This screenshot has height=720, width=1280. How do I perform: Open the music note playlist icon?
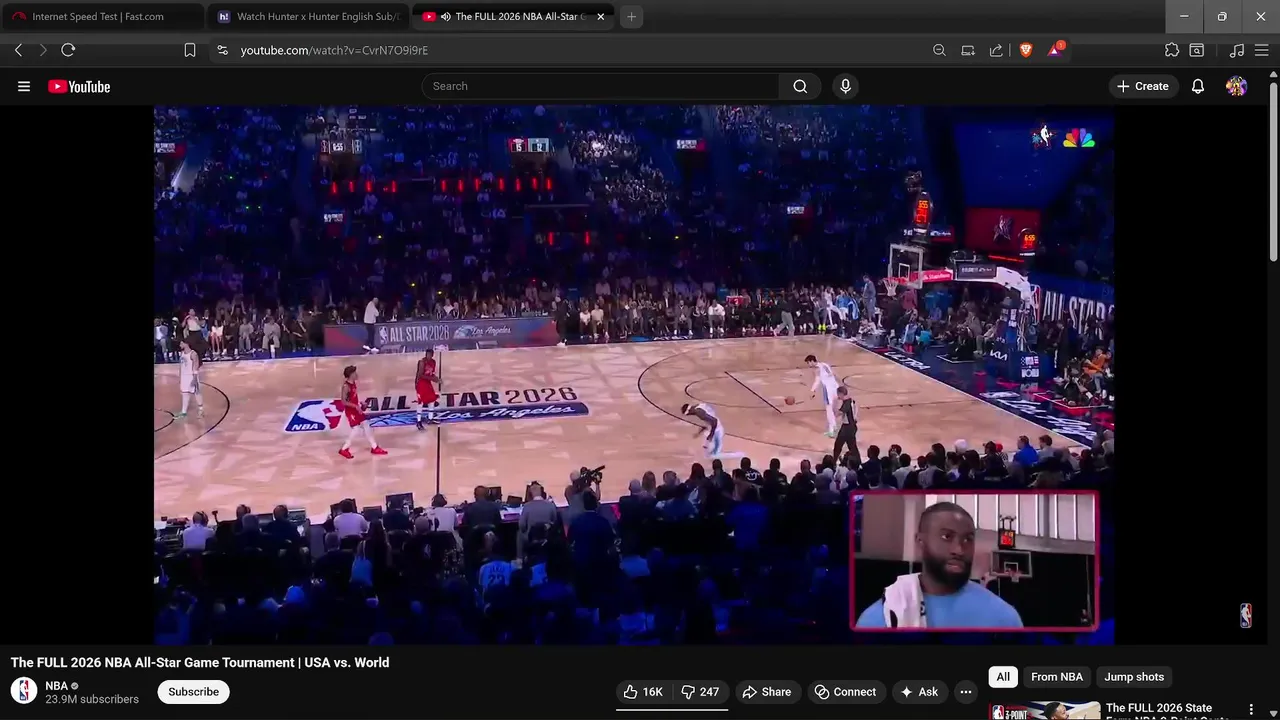1237,50
